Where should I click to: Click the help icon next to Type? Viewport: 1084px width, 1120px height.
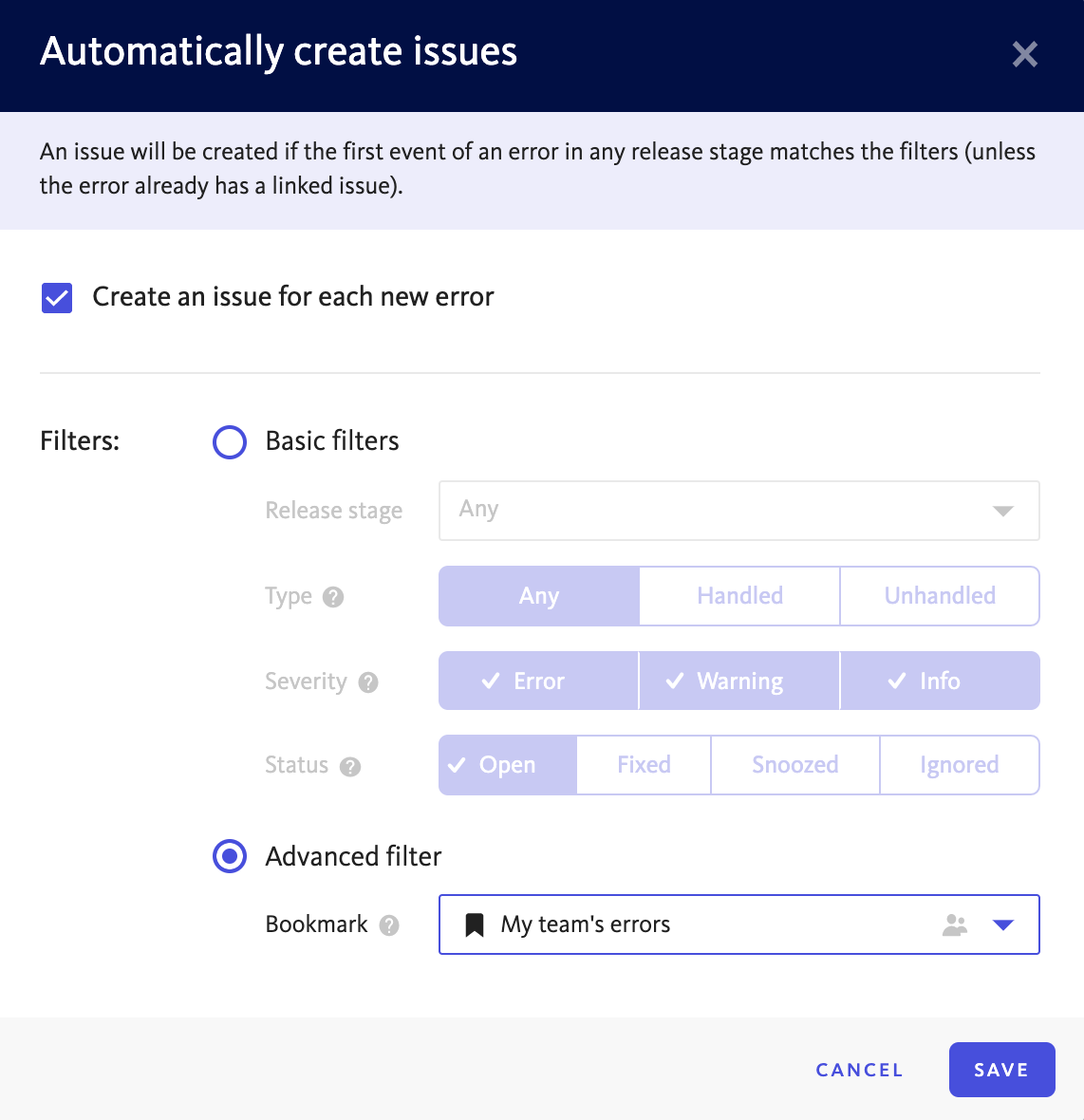[x=333, y=596]
